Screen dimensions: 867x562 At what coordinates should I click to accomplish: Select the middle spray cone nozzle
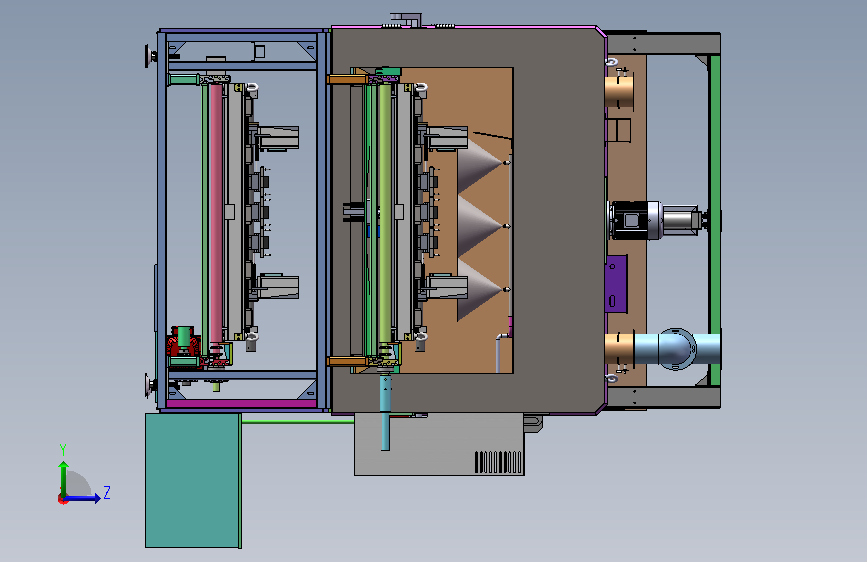point(482,226)
